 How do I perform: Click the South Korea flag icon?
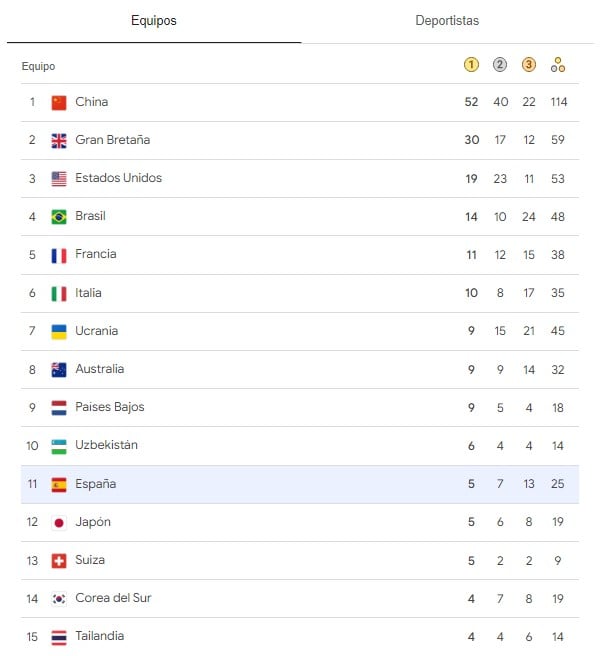click(59, 599)
